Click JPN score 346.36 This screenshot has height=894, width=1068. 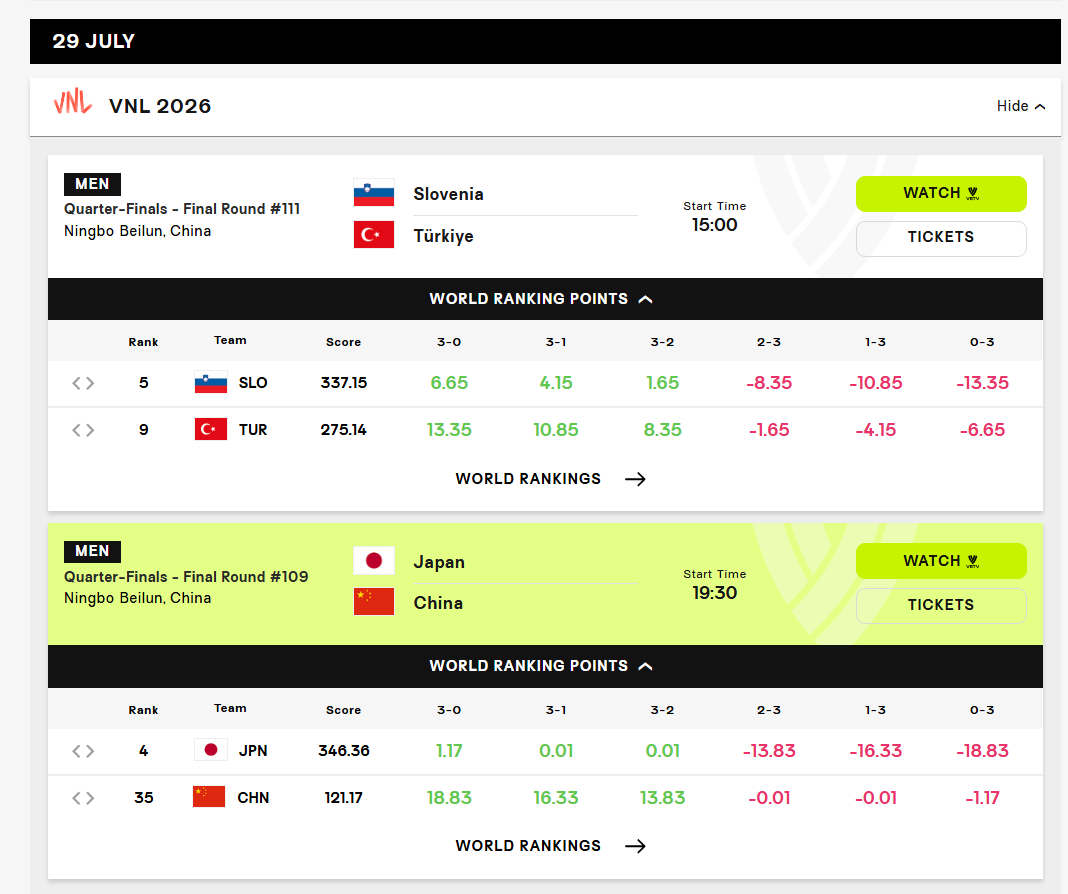tap(344, 750)
